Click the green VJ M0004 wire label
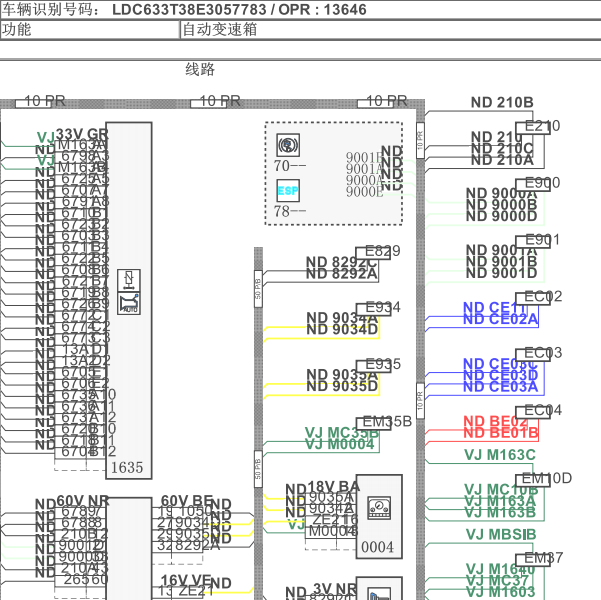This screenshot has width=601, height=600. 340,444
